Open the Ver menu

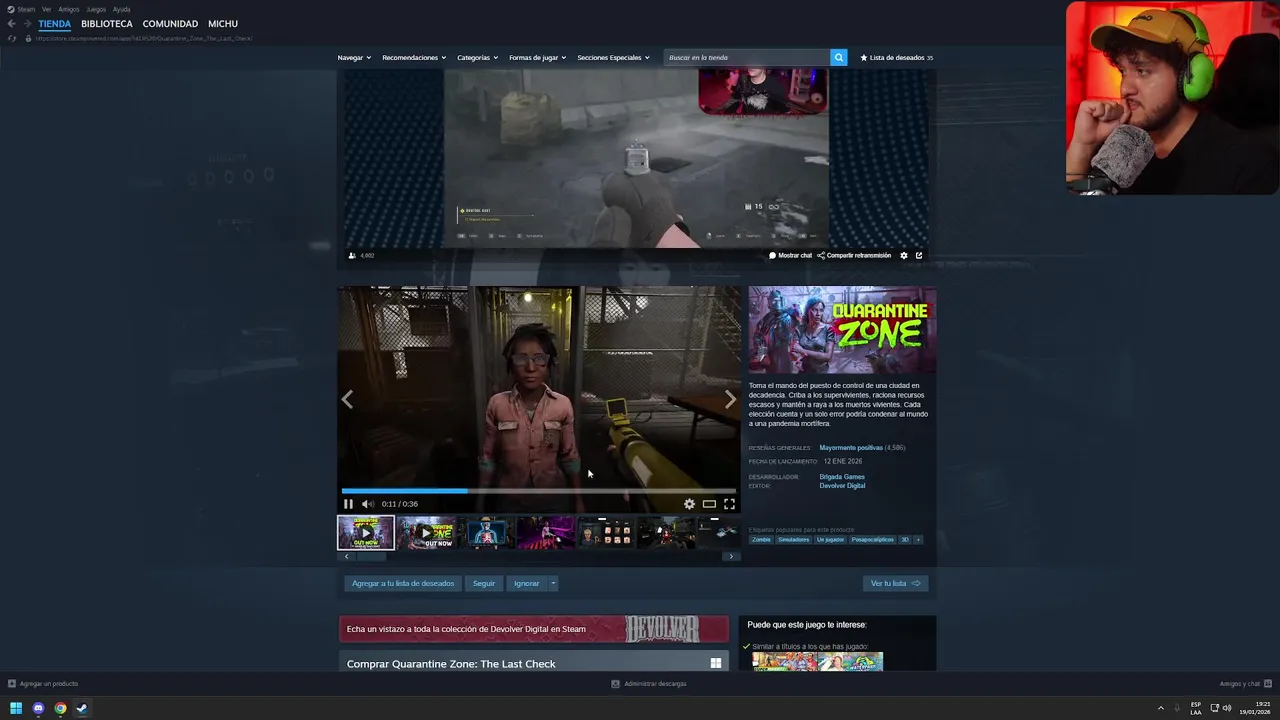(x=47, y=9)
